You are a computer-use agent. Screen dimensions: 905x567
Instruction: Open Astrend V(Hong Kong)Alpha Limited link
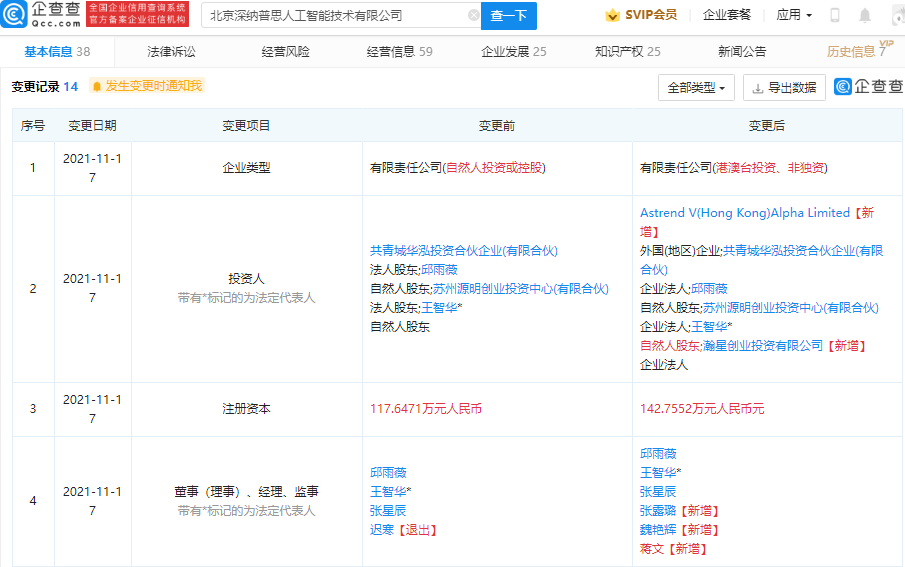pos(745,212)
